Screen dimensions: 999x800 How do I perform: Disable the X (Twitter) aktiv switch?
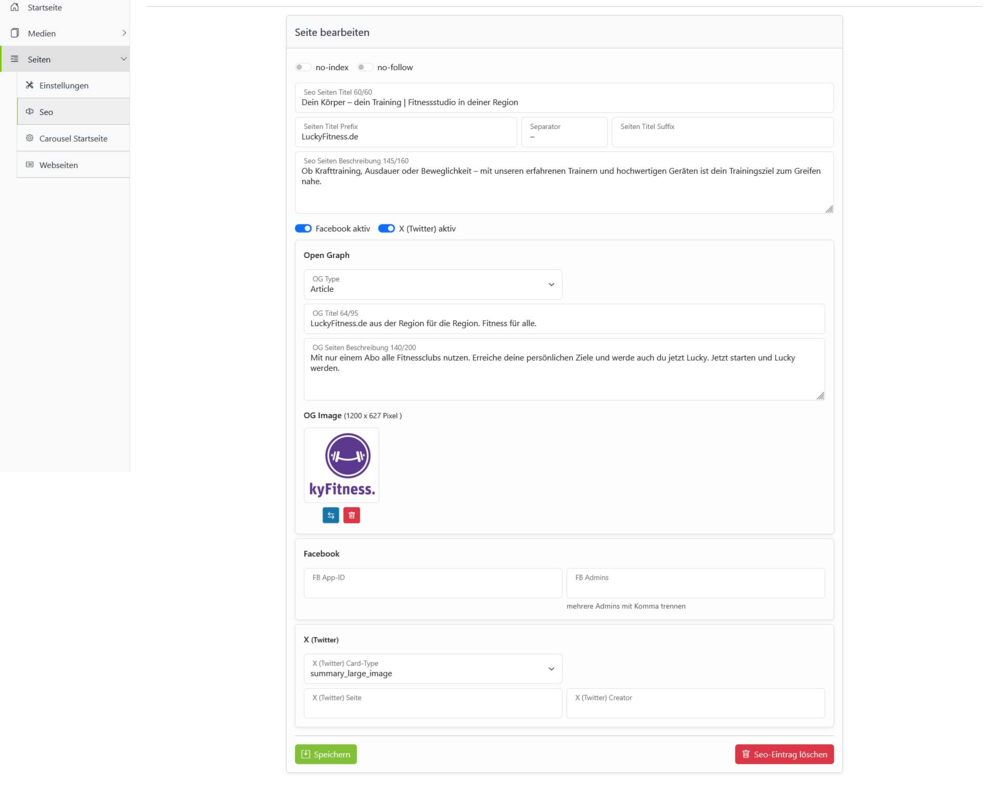tap(387, 228)
